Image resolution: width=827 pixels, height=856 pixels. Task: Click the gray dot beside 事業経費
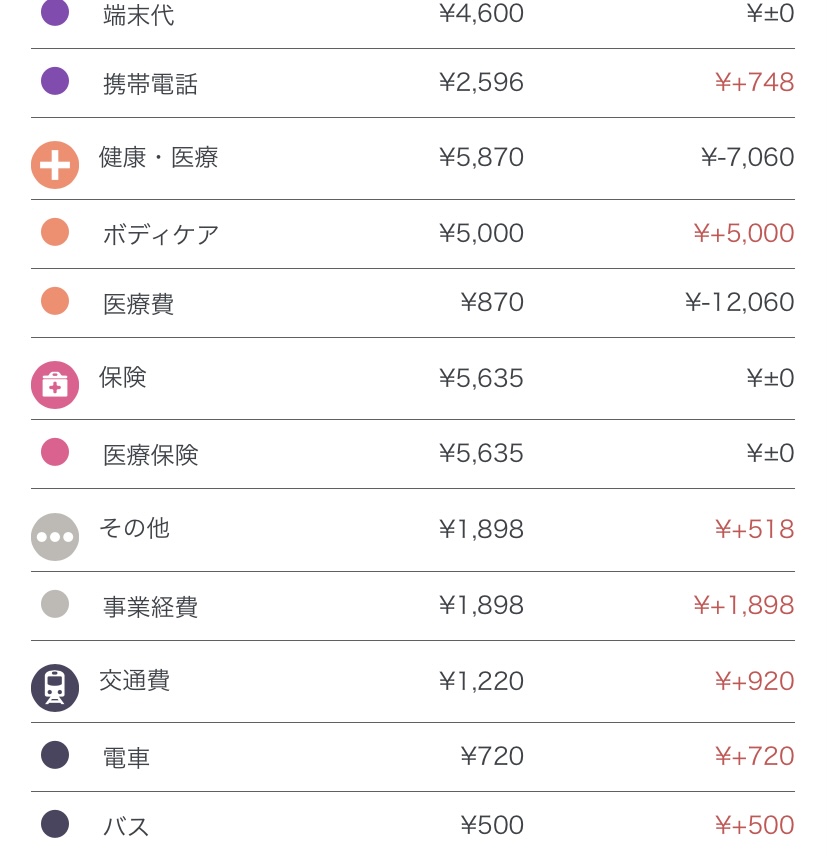[x=55, y=604]
